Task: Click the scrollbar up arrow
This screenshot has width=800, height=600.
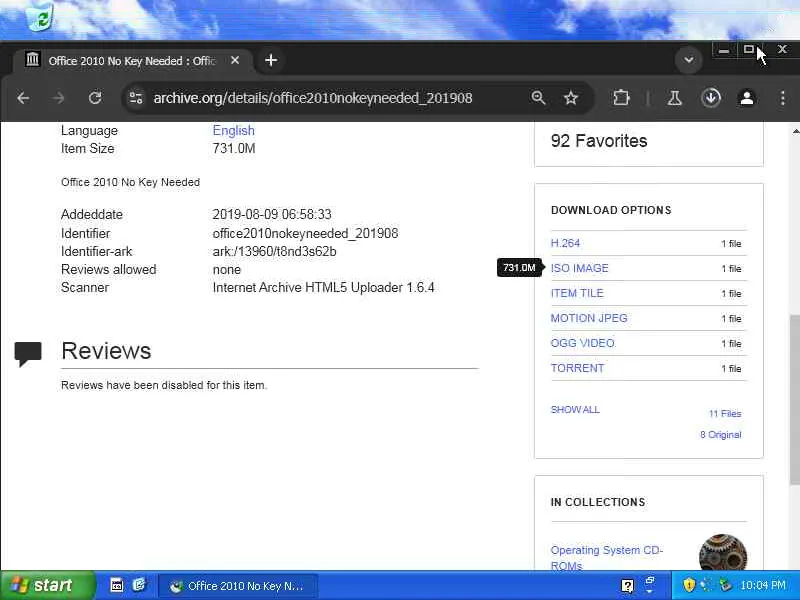Action: click(795, 132)
